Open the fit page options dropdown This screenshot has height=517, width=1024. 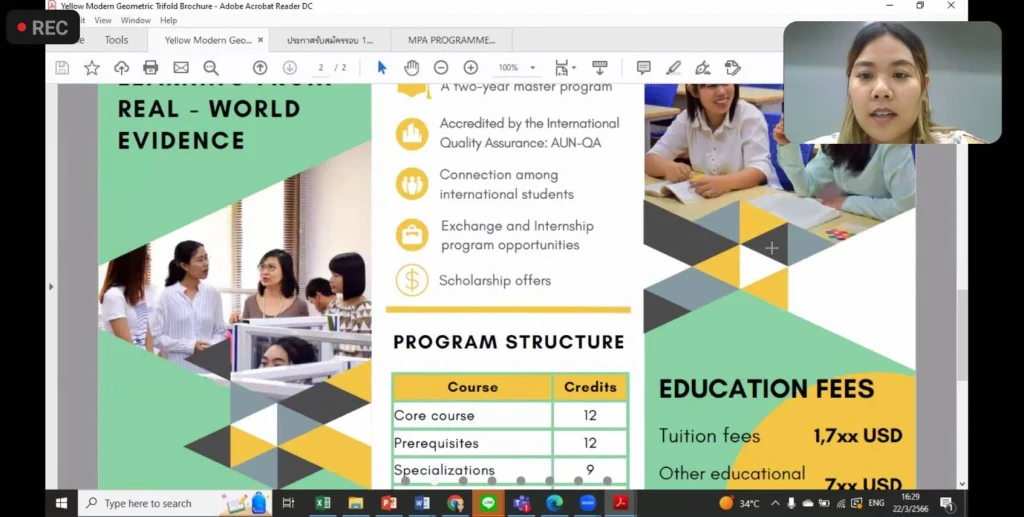tap(565, 68)
